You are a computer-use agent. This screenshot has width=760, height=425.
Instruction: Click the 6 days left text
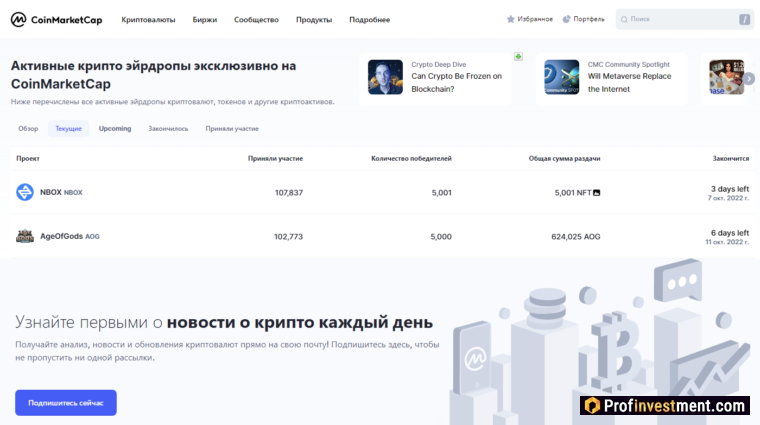730,233
